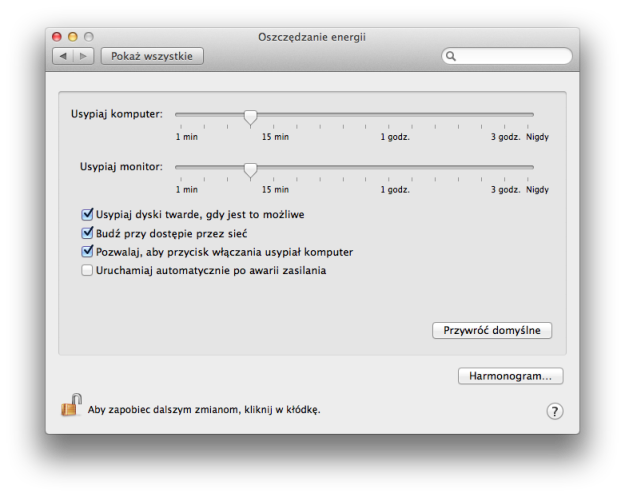625x497 pixels.
Task: Toggle Pozwalaj, aby przycisk włączania usypiał komputer
Action: (87, 251)
